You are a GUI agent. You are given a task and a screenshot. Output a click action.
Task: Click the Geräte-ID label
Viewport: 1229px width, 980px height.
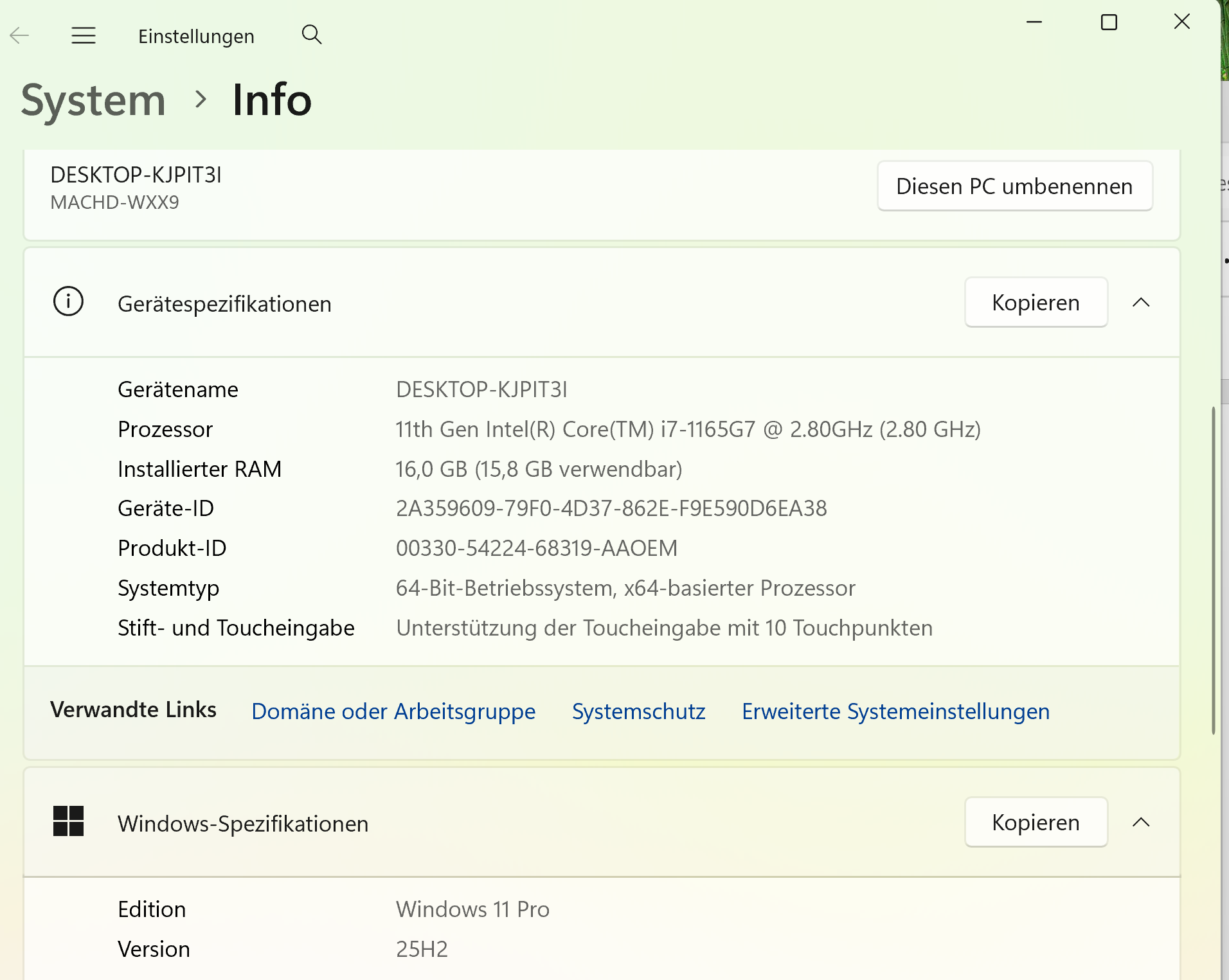pyautogui.click(x=166, y=508)
